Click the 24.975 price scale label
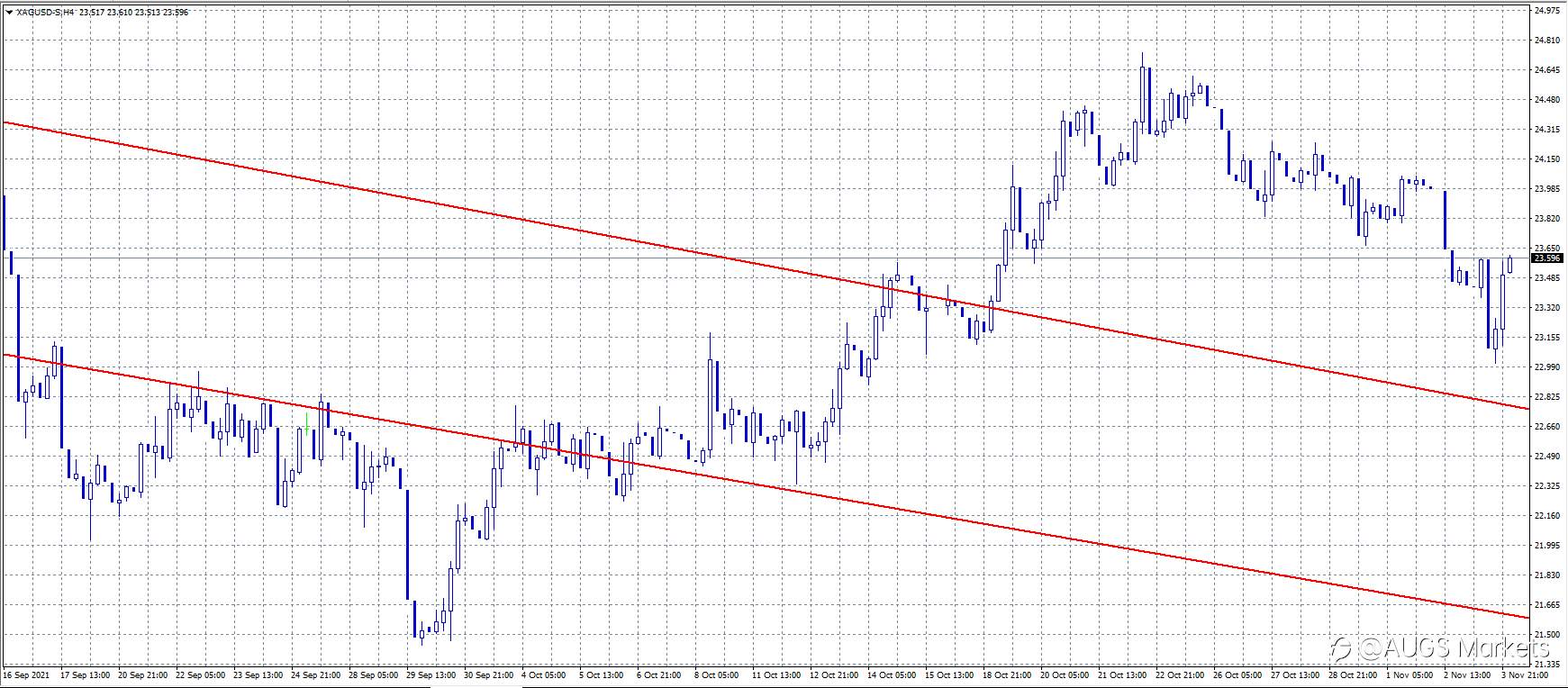This screenshot has height=688, width=1568. 1546,11
